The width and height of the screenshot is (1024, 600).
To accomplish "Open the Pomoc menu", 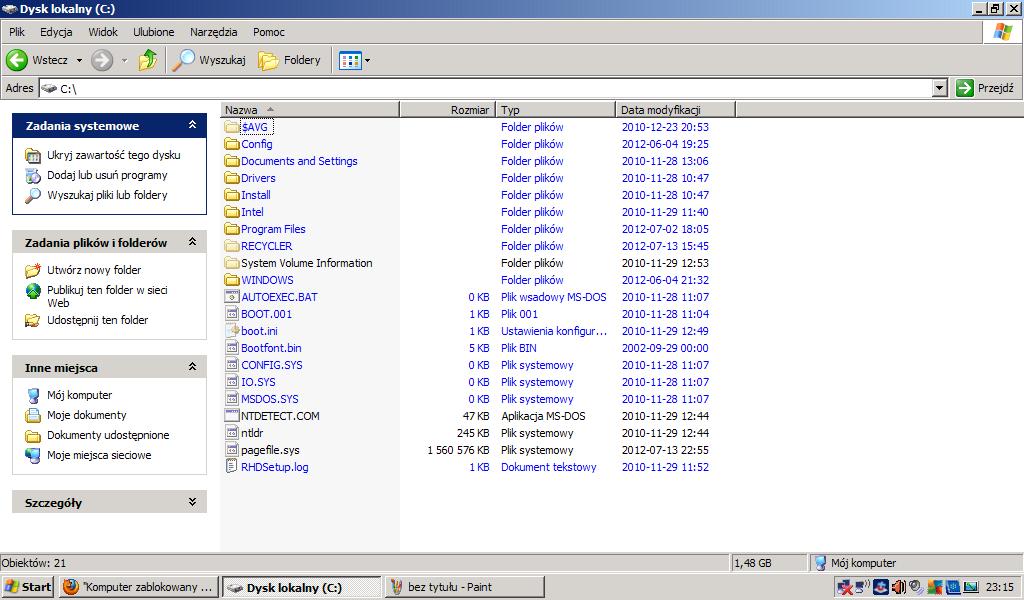I will 269,32.
